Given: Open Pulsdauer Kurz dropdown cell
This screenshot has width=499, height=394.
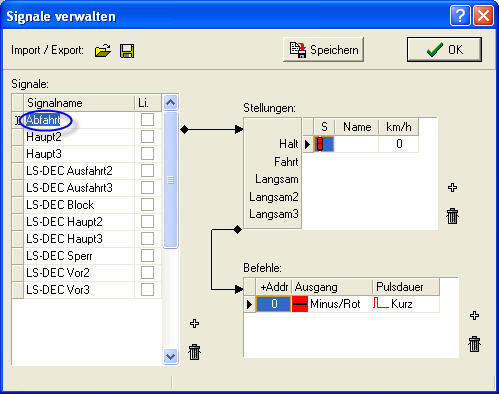Looking at the screenshot, I should click(406, 304).
